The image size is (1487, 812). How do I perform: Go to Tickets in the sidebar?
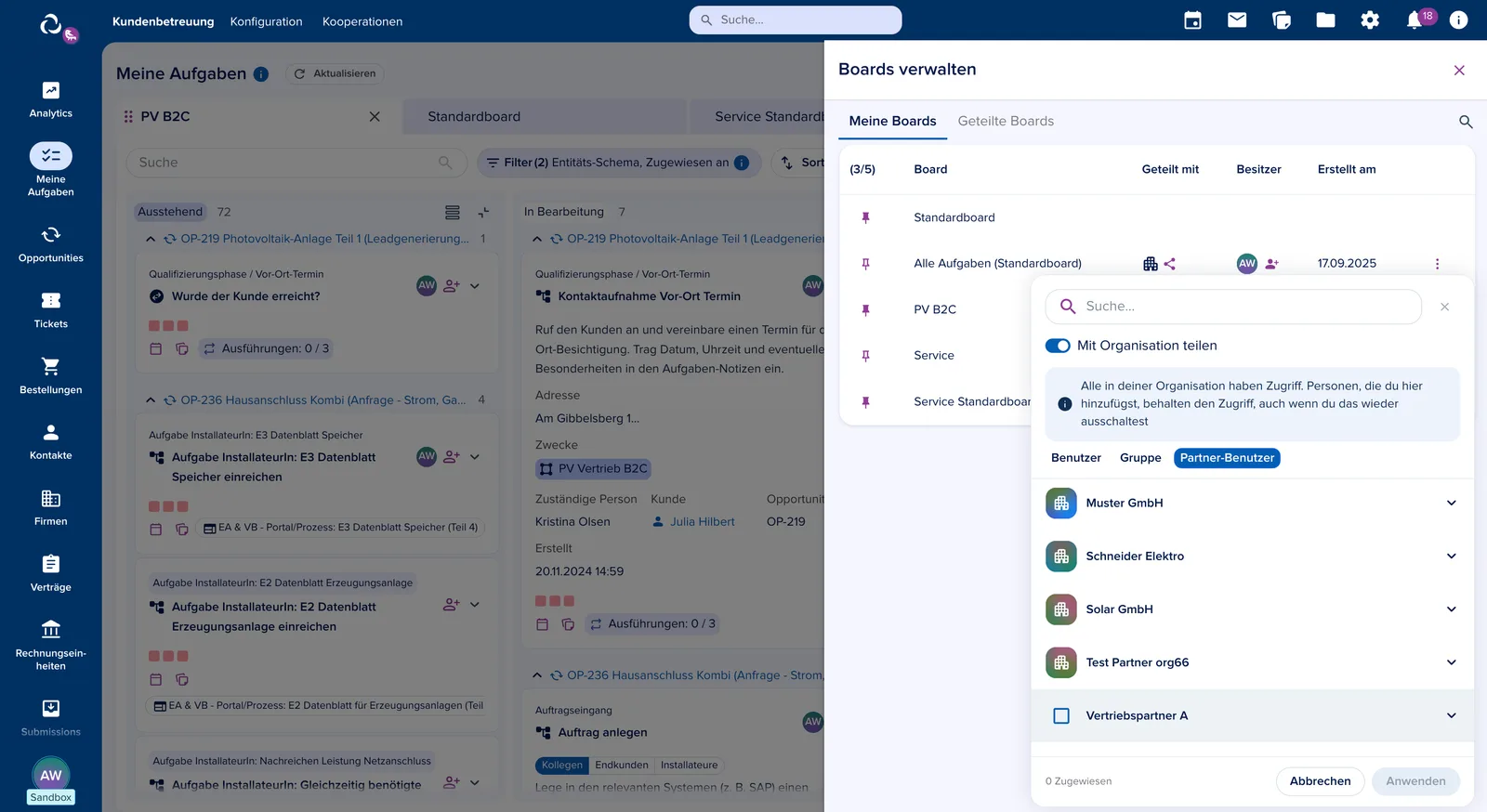tap(50, 311)
